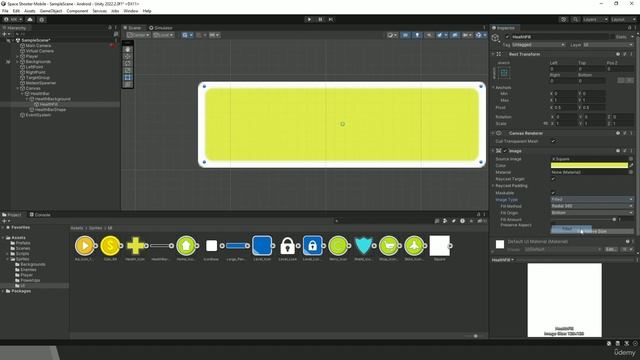This screenshot has height=360, width=640.
Task: Toggle Cull Transparent Mesh checkbox
Action: (x=553, y=141)
